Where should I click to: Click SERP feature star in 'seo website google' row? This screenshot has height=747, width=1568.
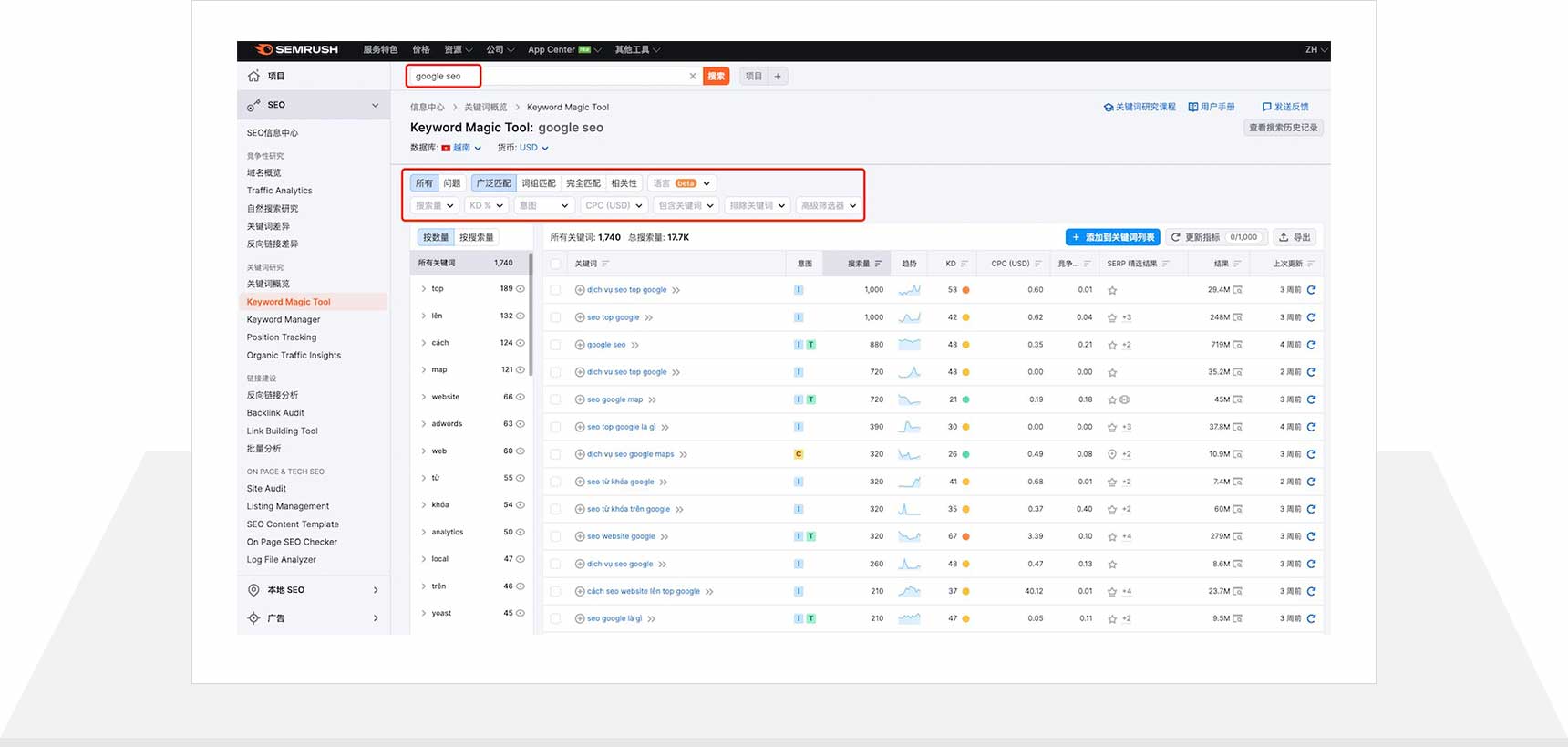pos(1112,536)
